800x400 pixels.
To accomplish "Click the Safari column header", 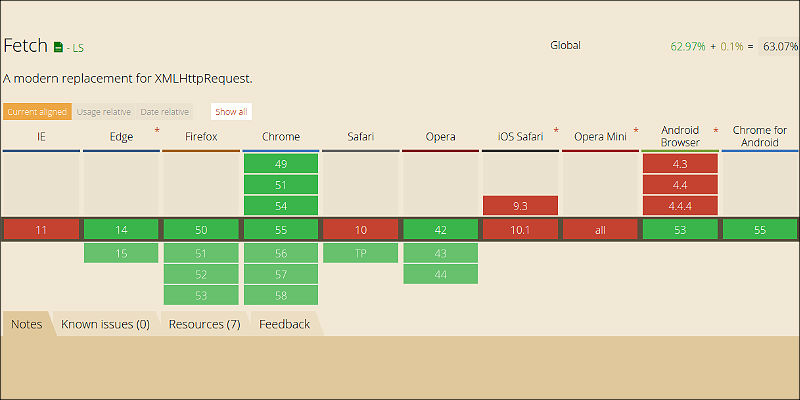I will coord(361,137).
